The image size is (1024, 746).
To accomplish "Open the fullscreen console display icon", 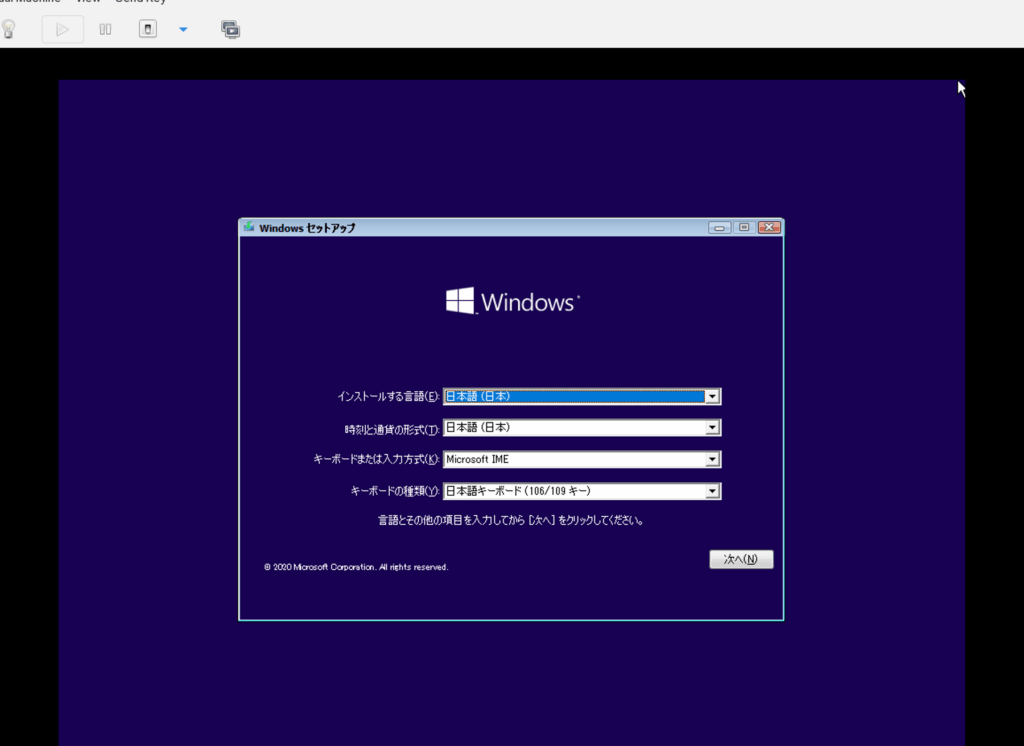I will coord(230,28).
